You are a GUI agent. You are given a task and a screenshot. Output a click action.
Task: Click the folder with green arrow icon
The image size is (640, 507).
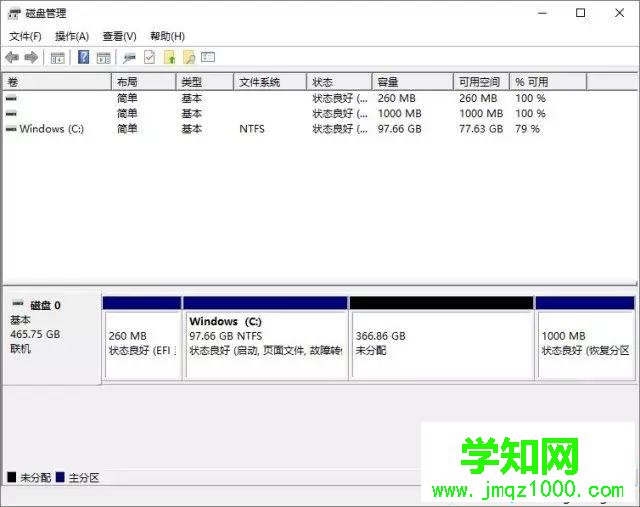point(169,57)
